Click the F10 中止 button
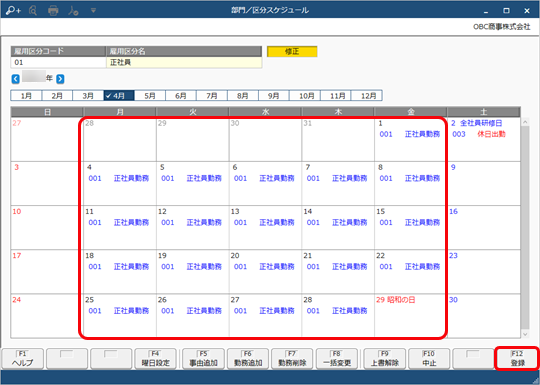The width and height of the screenshot is (540, 385). coord(429,359)
